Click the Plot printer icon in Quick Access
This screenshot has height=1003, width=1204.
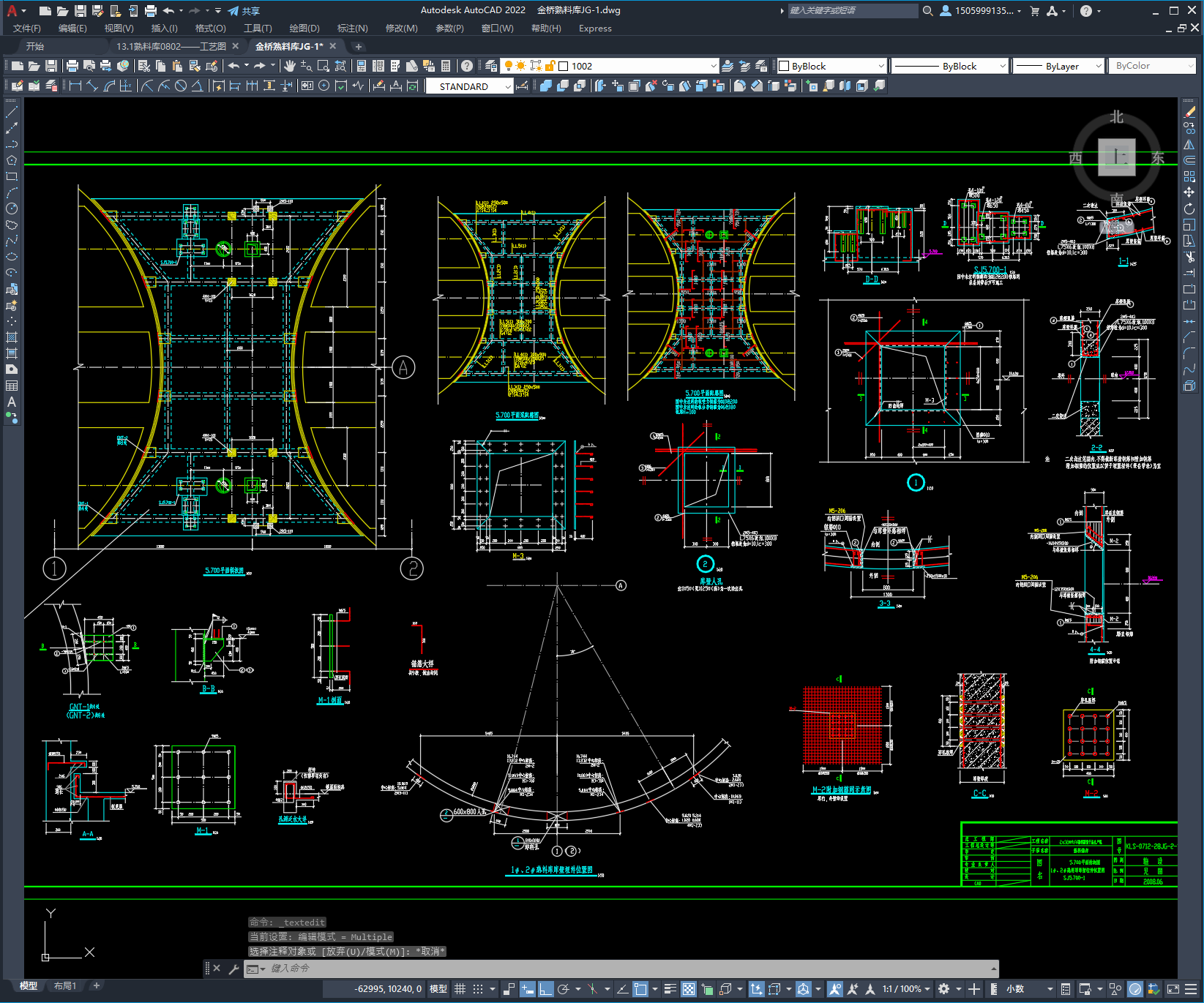(x=150, y=10)
